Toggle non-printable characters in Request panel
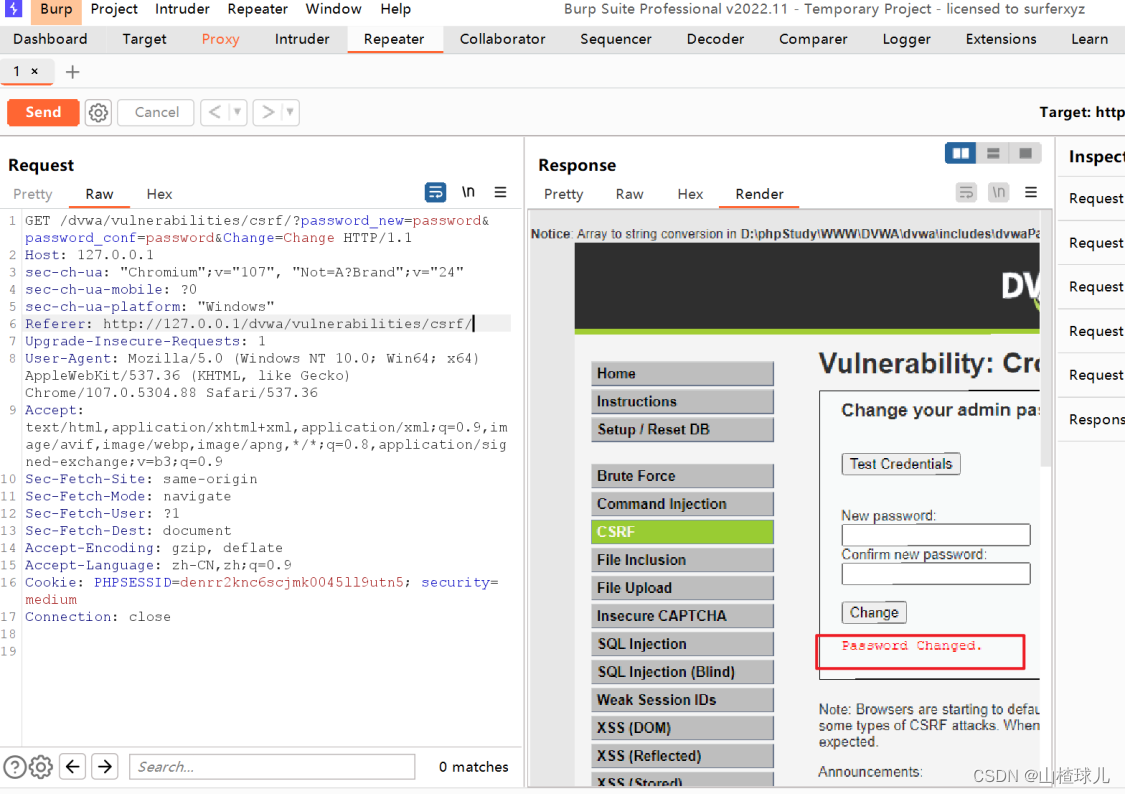 coord(469,192)
